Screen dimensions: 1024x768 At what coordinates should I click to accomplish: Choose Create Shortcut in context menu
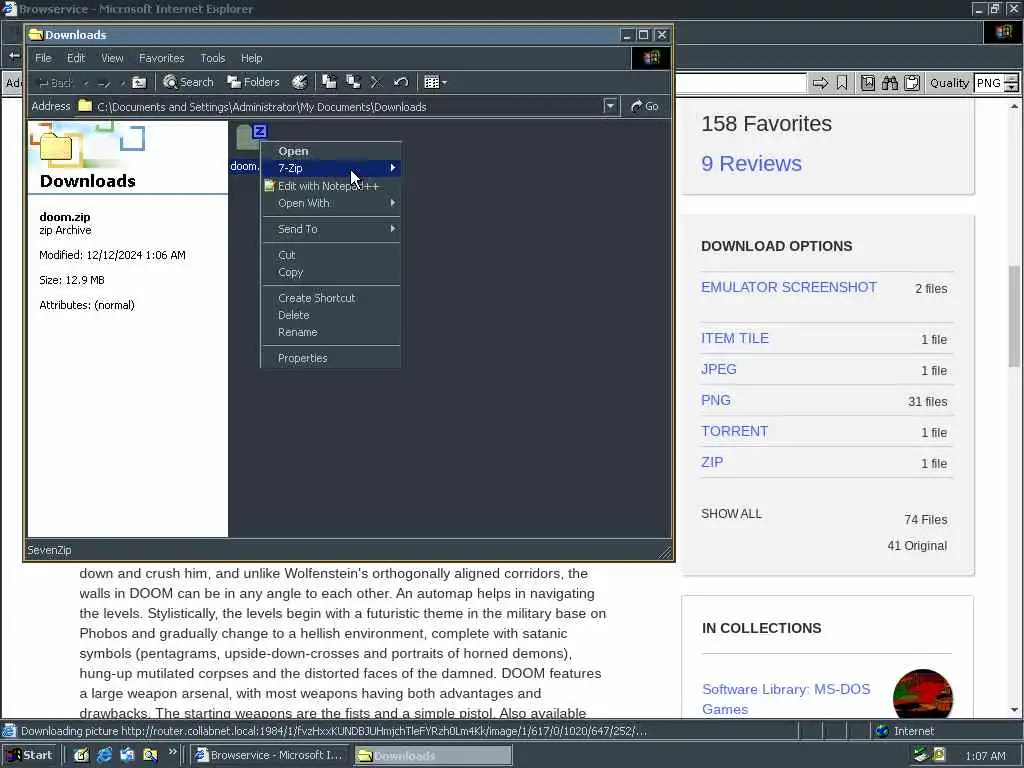(331, 298)
